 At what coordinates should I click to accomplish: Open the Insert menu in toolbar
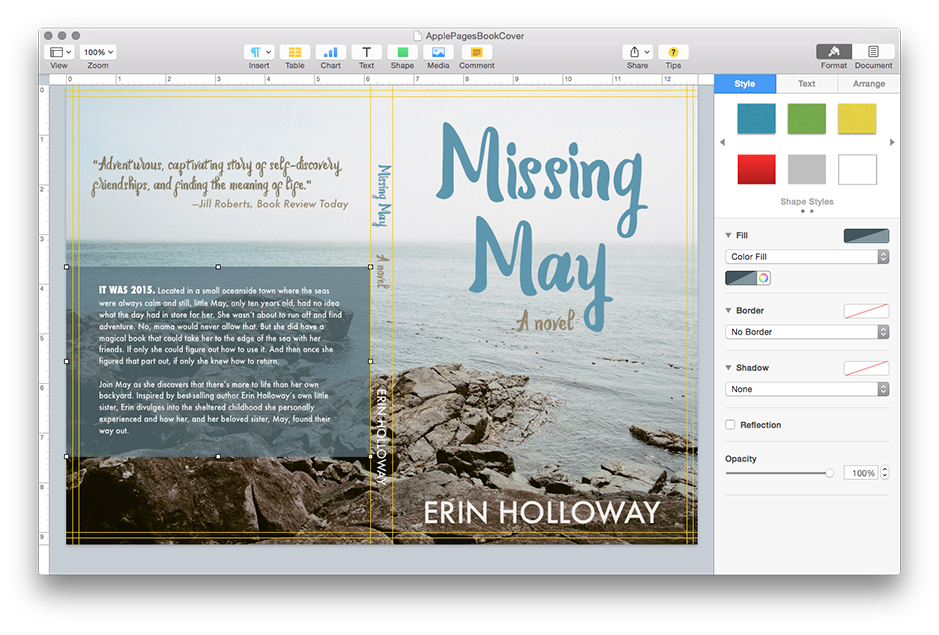click(258, 52)
